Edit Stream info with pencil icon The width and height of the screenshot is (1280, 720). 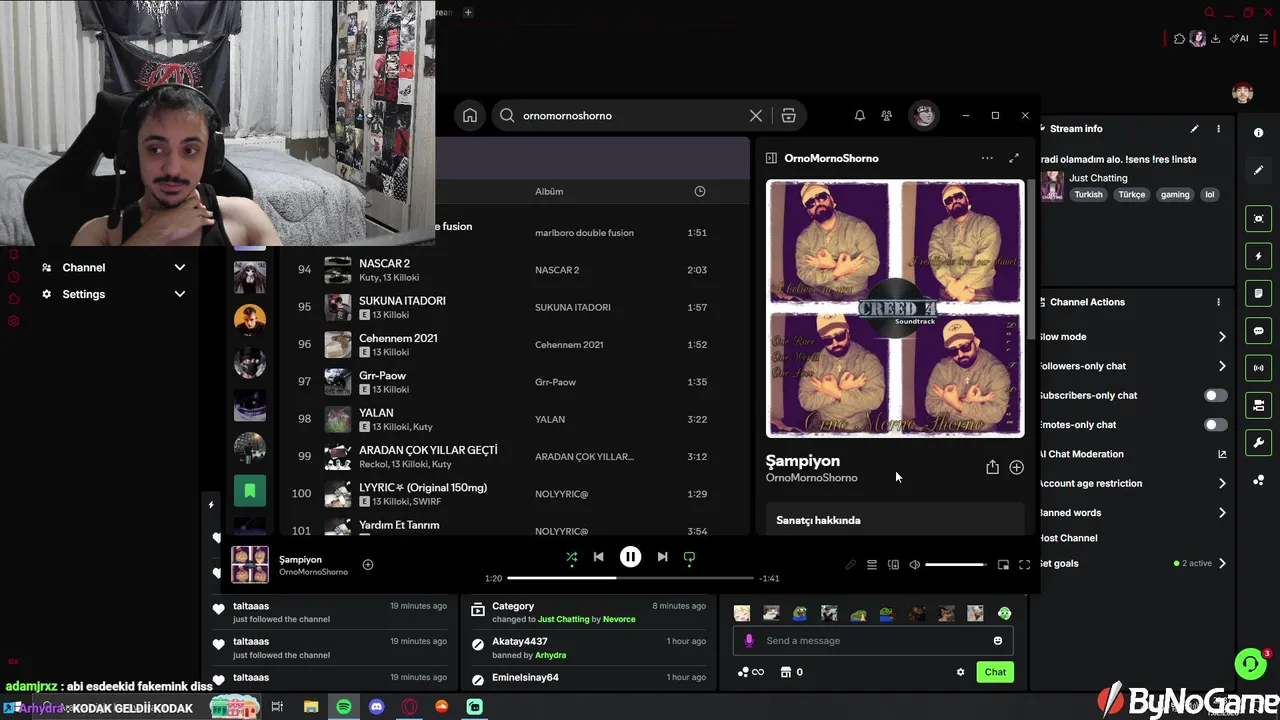point(1194,129)
